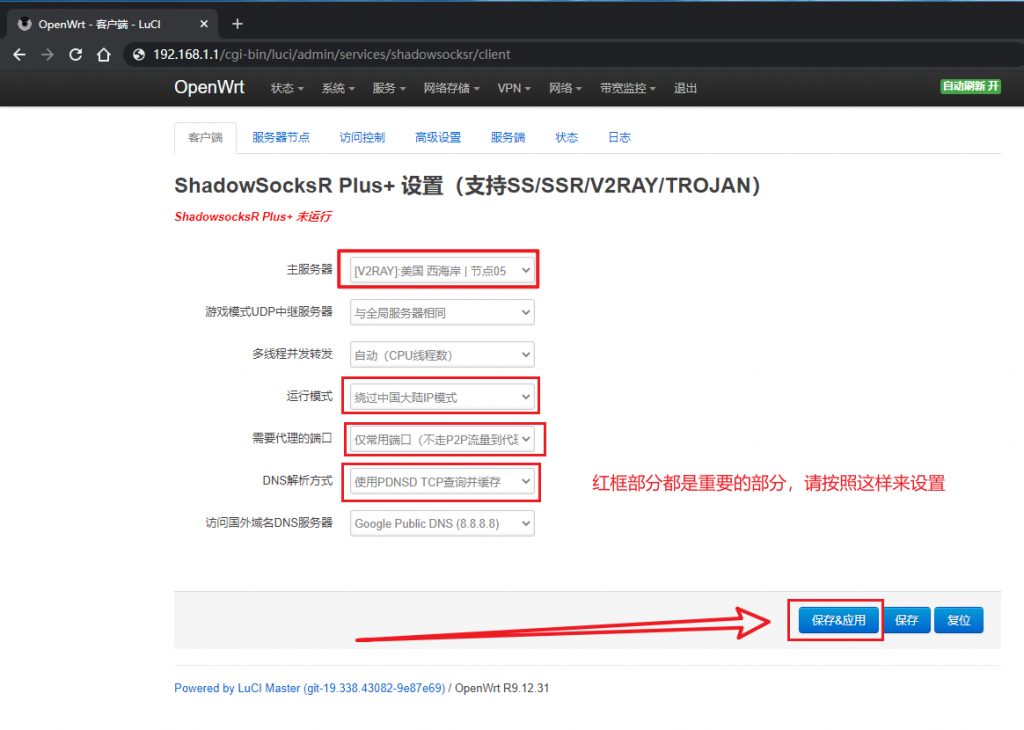Open the 需要代理的端口 dropdown

pos(442,439)
